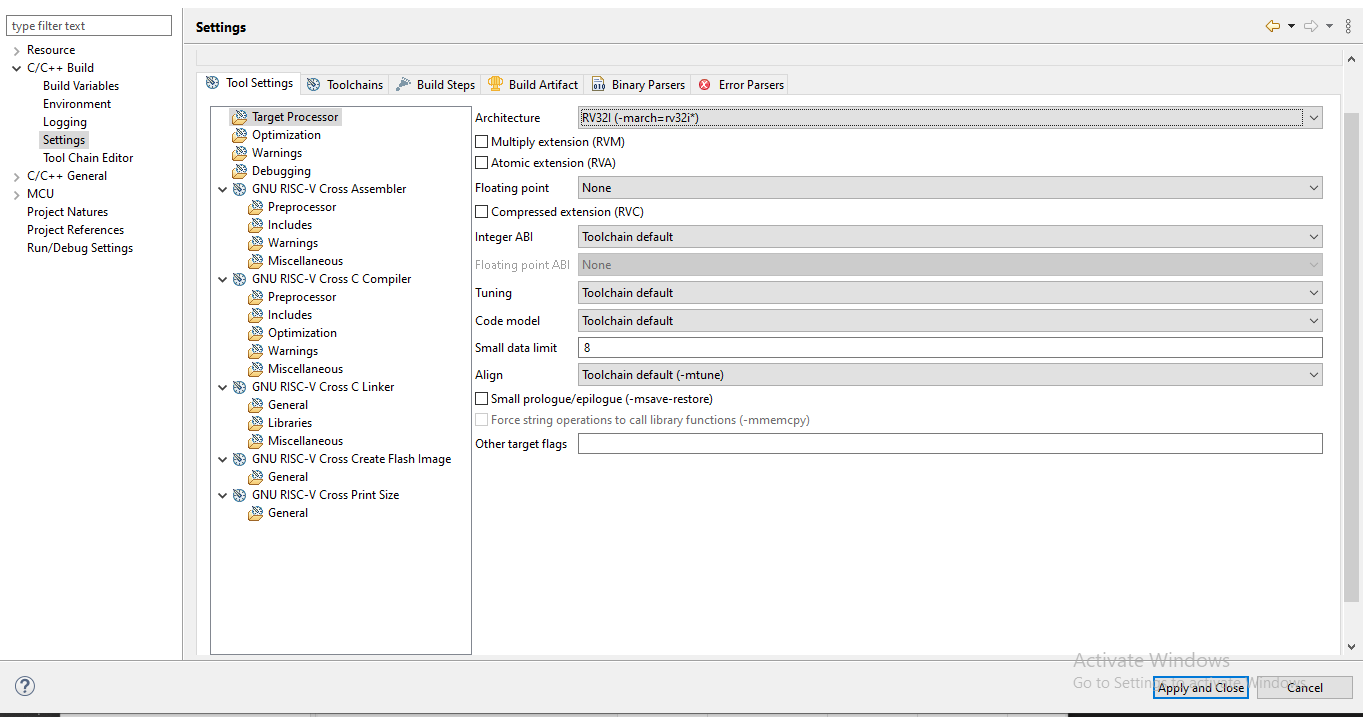Click the GNU RISC-V Cross C Linker icon
The image size is (1363, 717).
[240, 387]
